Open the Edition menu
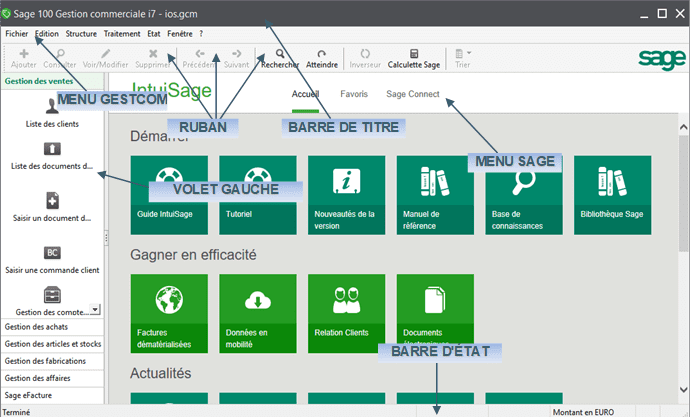Image resolution: width=691 pixels, height=417 pixels. [x=47, y=34]
